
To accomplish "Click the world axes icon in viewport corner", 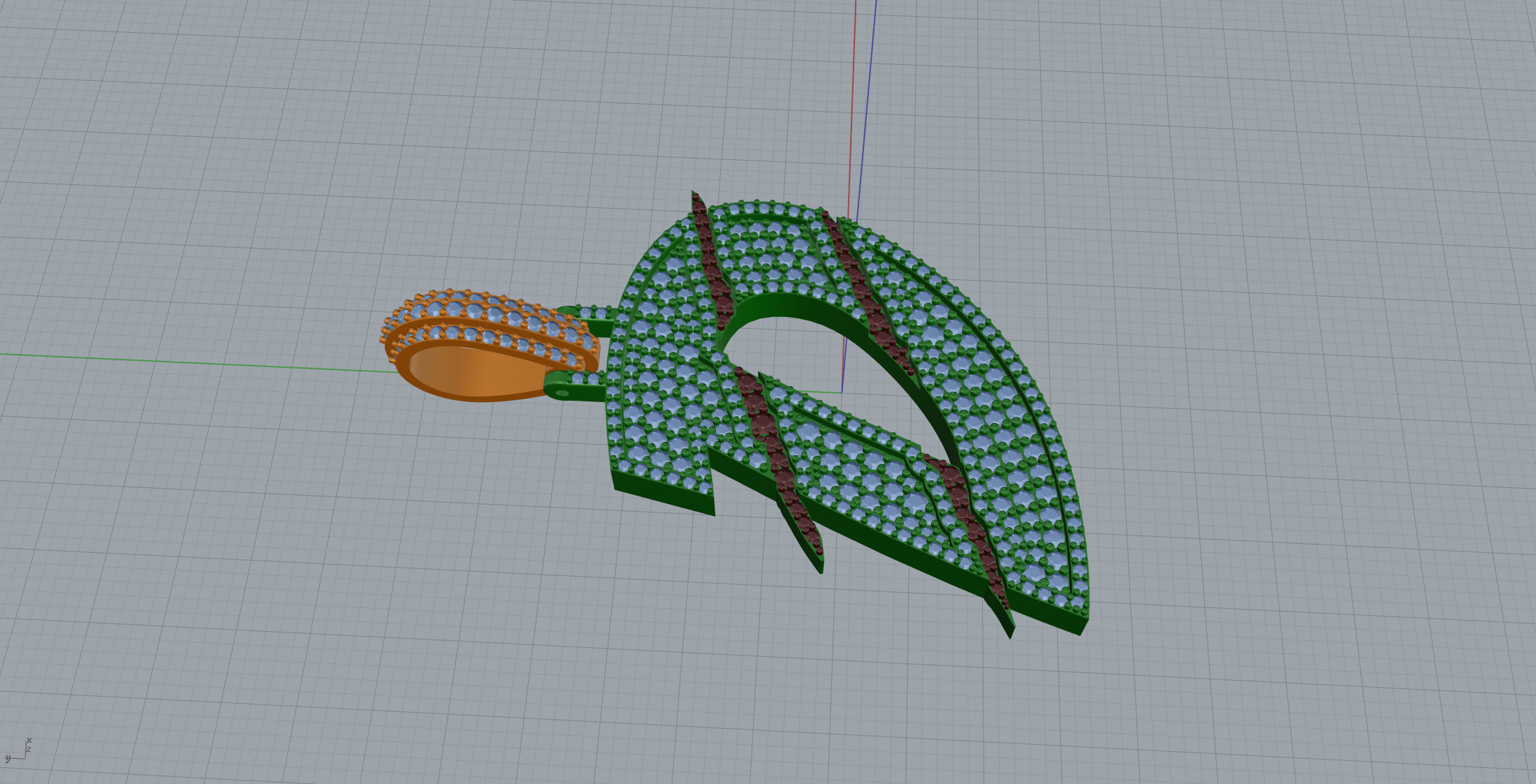I will pyautogui.click(x=18, y=750).
